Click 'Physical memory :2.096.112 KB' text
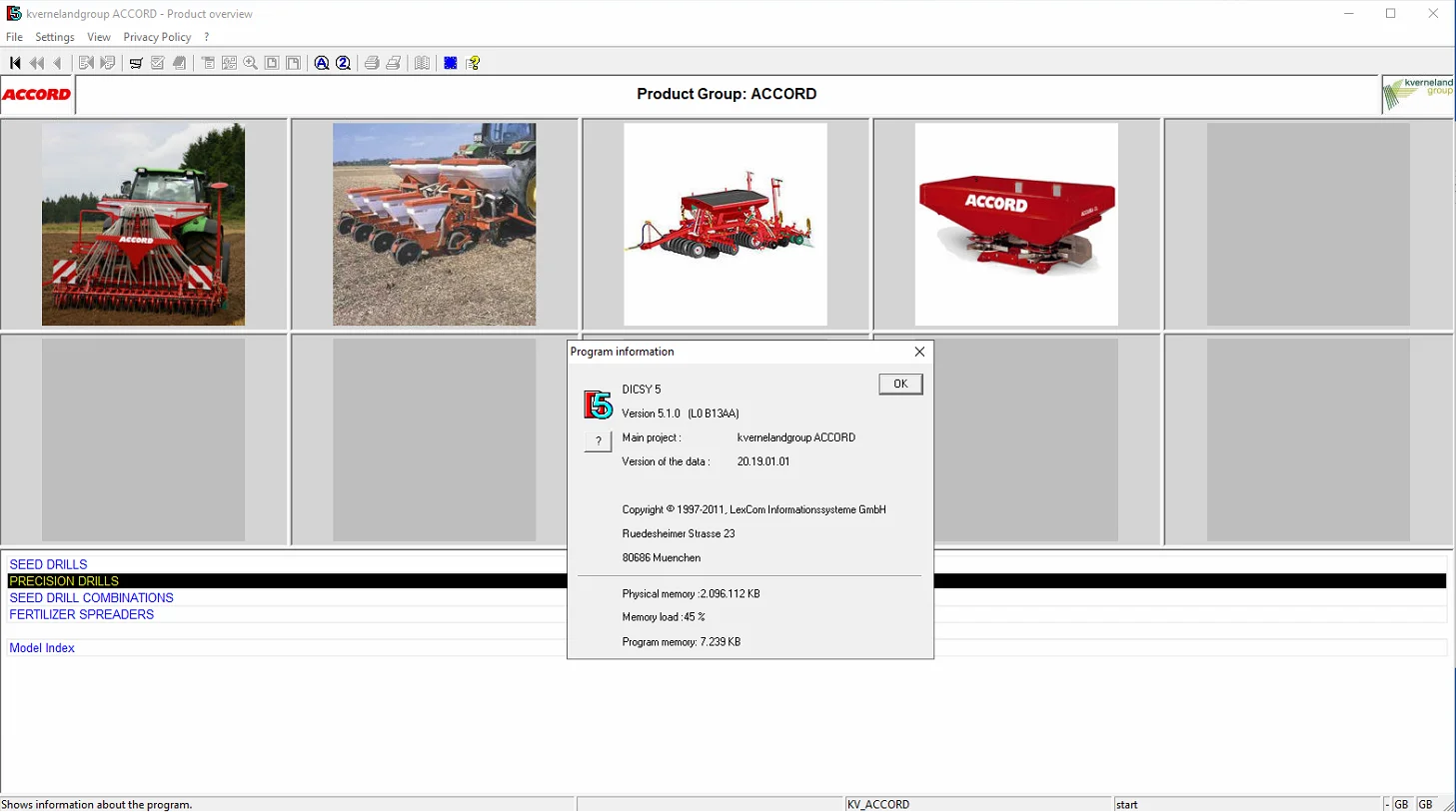This screenshot has height=812, width=1456. 691,593
